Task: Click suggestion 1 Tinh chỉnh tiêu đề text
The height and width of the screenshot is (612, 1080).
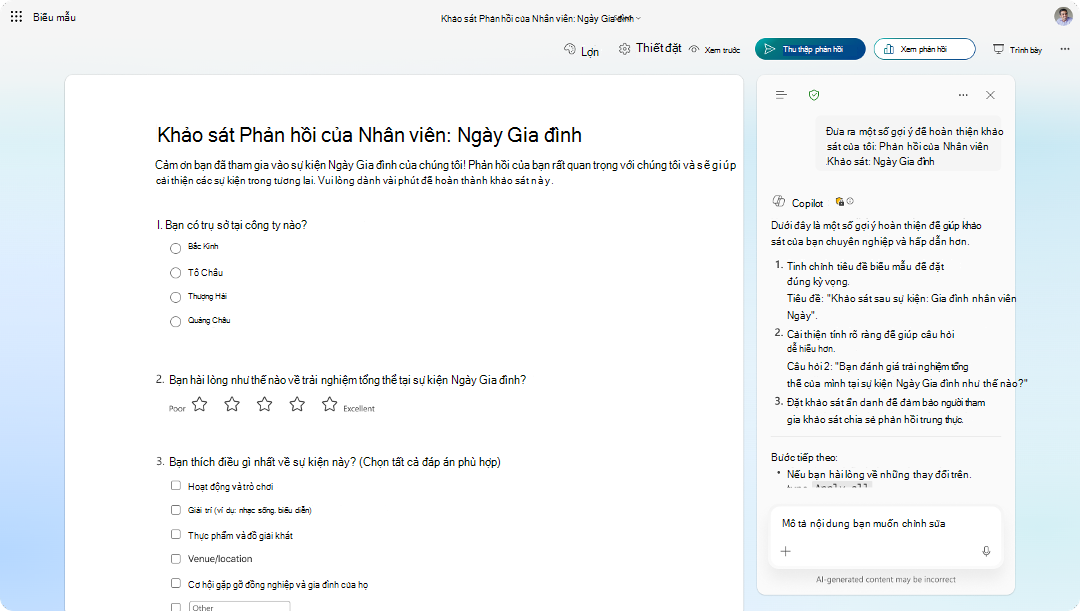Action: point(865,273)
